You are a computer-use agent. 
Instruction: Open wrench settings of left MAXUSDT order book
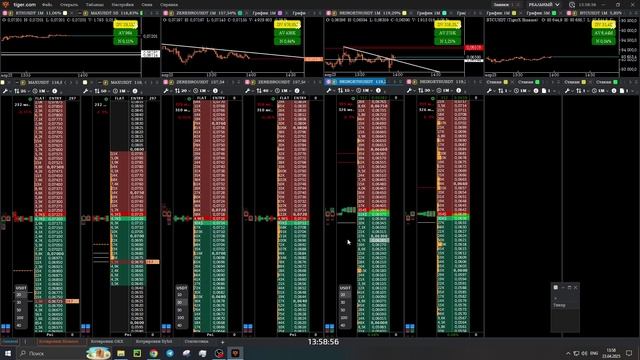6,91
